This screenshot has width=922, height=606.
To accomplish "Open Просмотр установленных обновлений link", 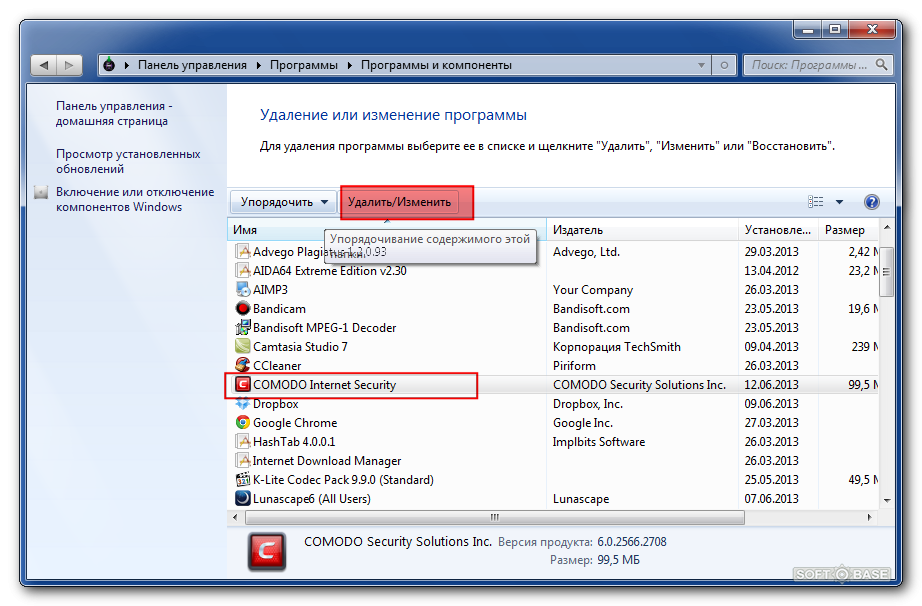I will coord(128,161).
